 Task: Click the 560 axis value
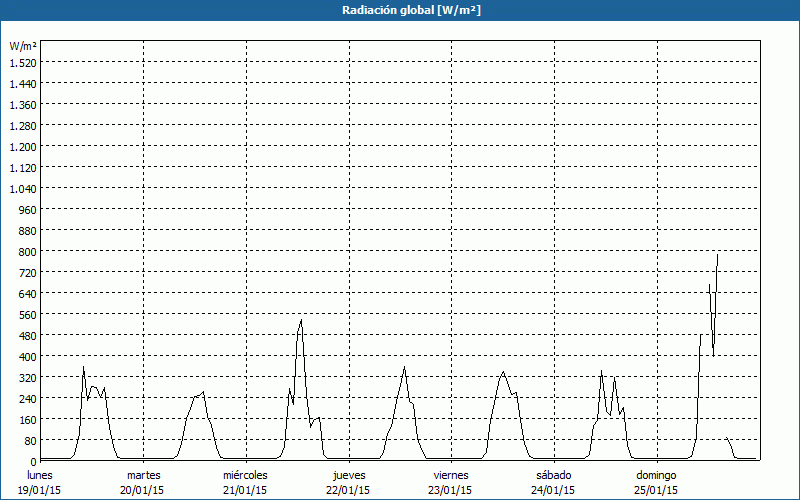28,314
